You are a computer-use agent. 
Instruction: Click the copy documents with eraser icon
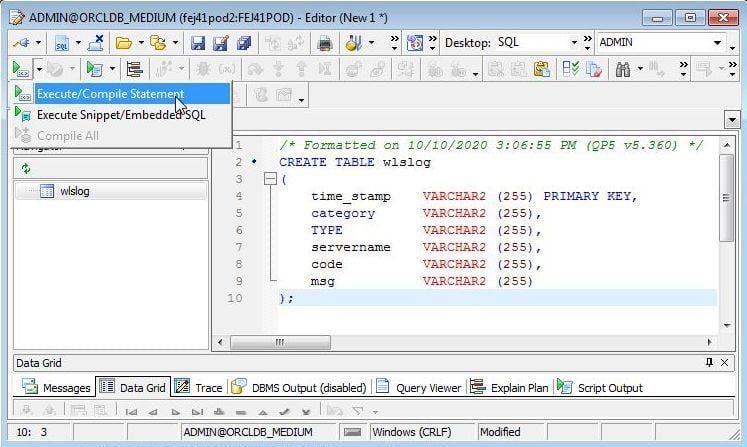tap(594, 70)
